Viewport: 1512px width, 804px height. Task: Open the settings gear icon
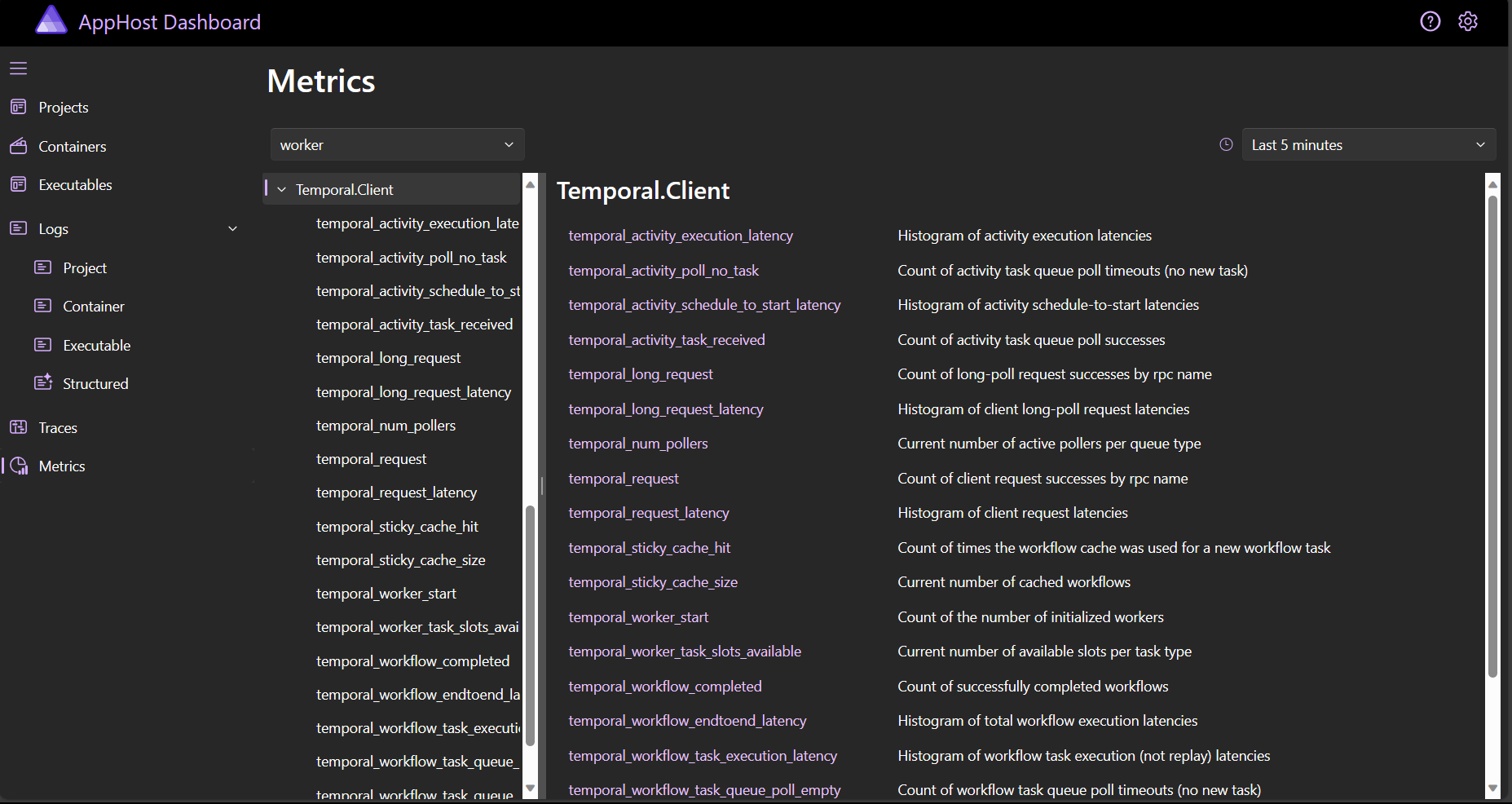(x=1468, y=21)
